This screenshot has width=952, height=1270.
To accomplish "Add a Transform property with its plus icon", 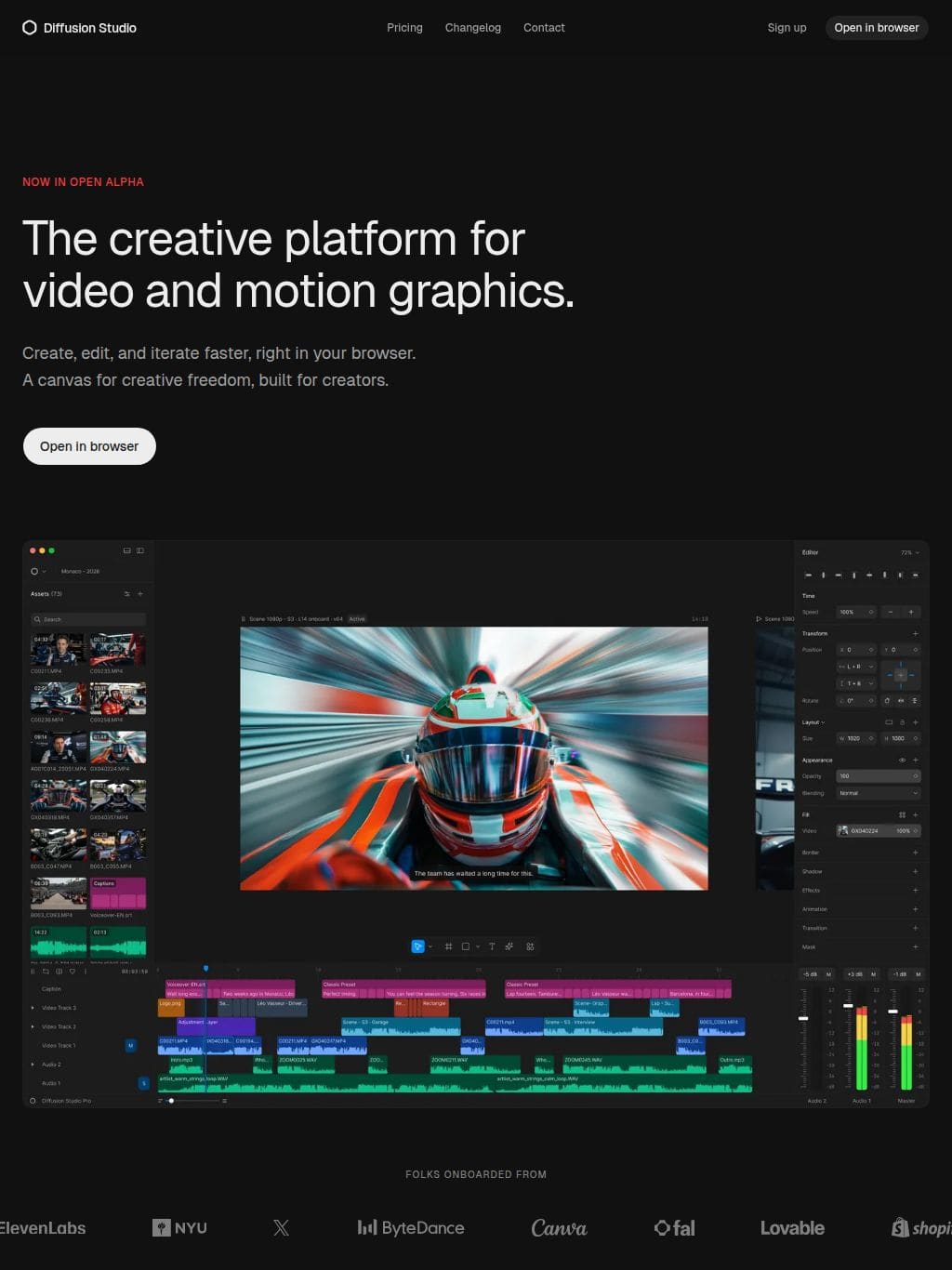I will point(915,633).
